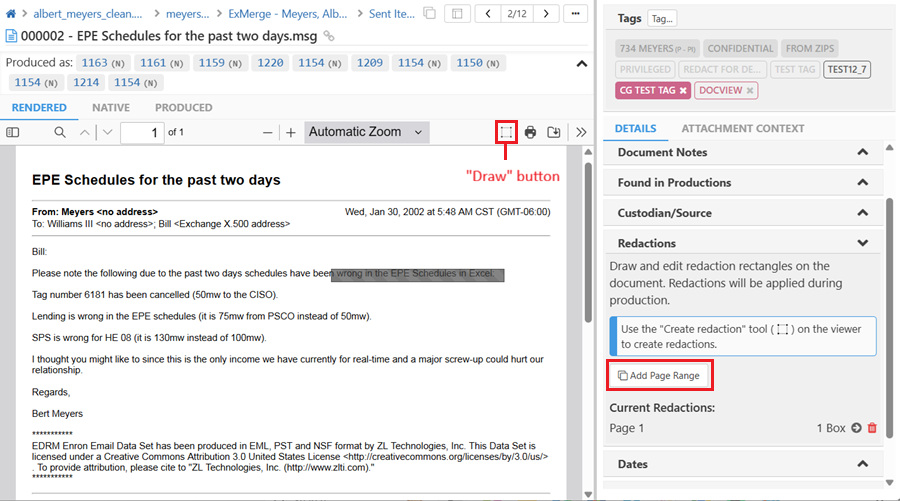
Task: Go to next document arrow
Action: (546, 13)
